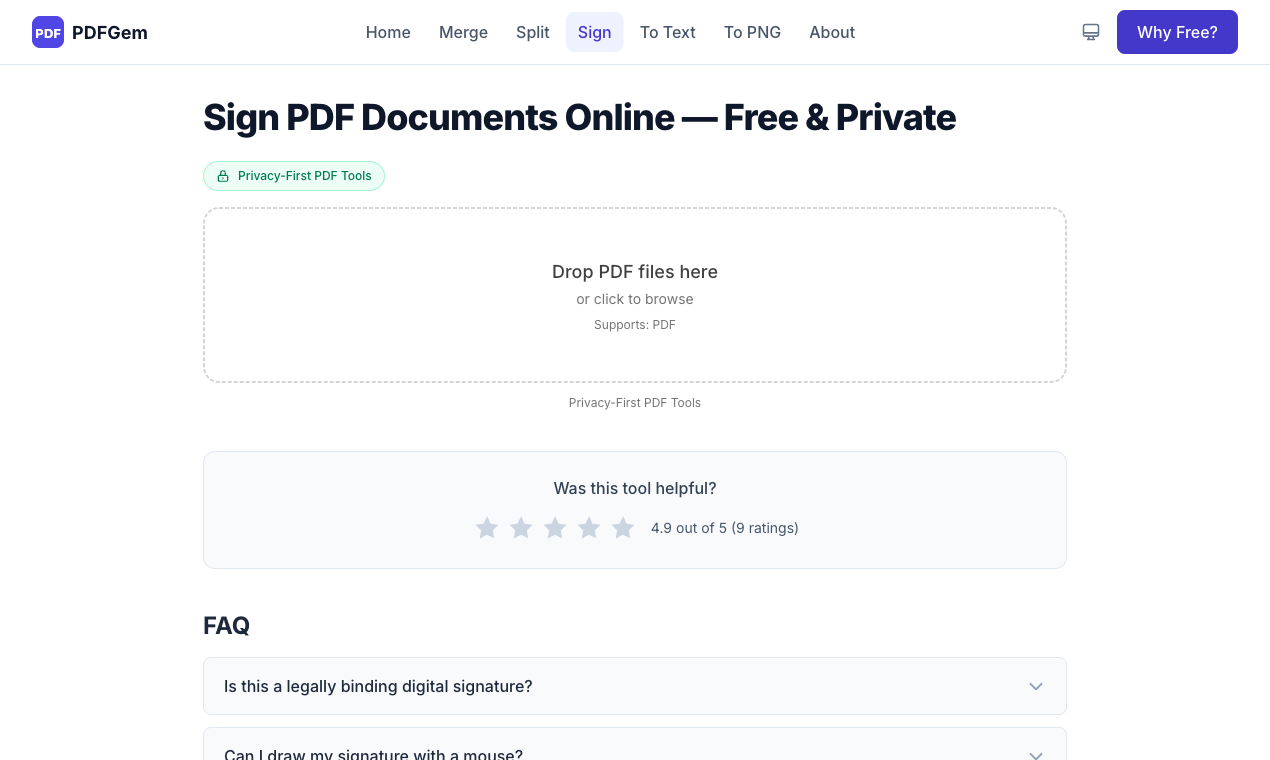Expand the draw signature with mouse FAQ
The height and width of the screenshot is (760, 1270).
point(635,752)
